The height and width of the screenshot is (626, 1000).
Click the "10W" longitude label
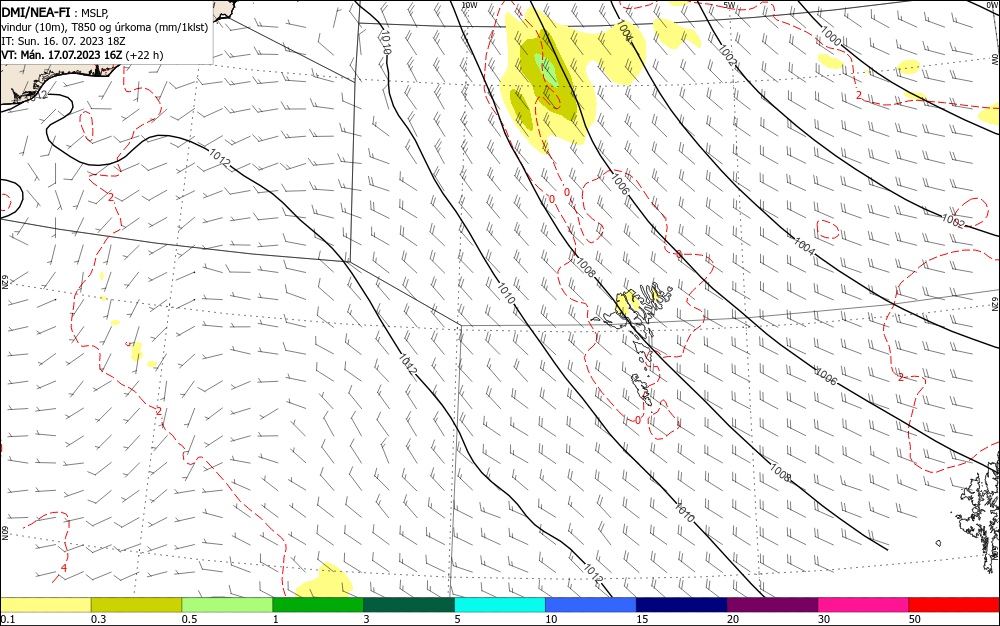click(x=469, y=5)
